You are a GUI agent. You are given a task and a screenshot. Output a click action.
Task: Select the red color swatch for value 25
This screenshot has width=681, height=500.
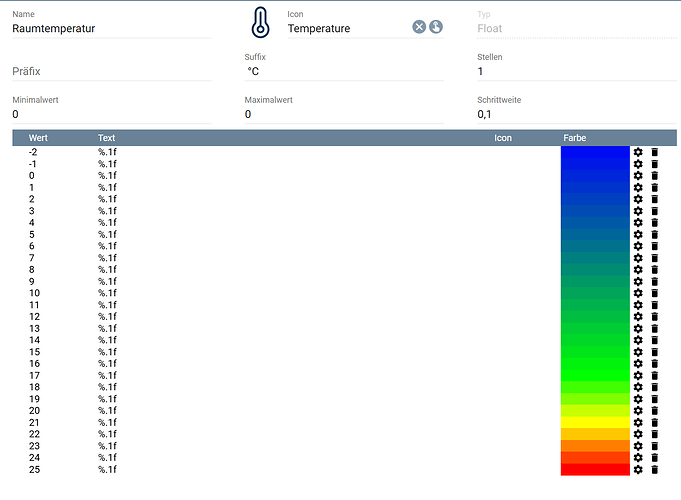point(595,469)
